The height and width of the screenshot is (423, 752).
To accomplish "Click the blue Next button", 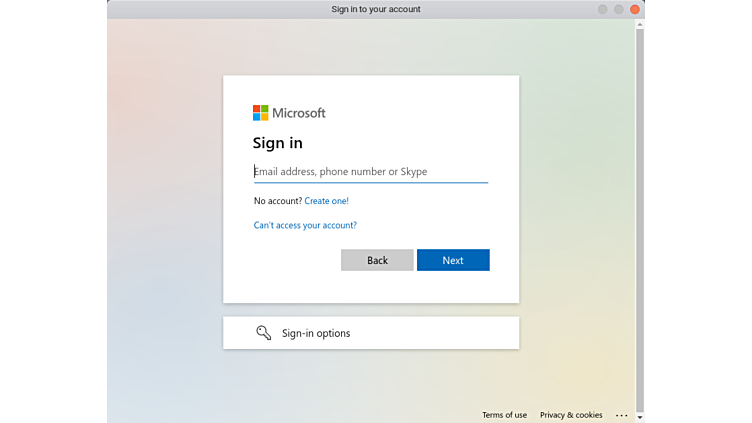I will click(x=453, y=260).
